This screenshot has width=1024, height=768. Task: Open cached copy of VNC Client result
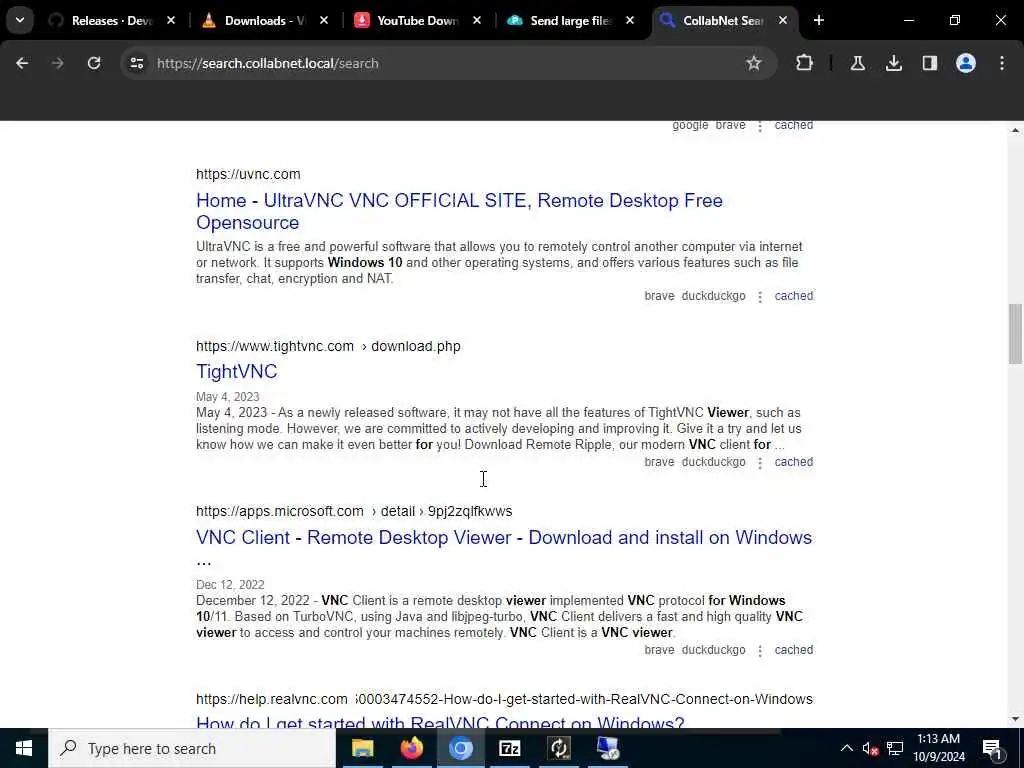[793, 650]
